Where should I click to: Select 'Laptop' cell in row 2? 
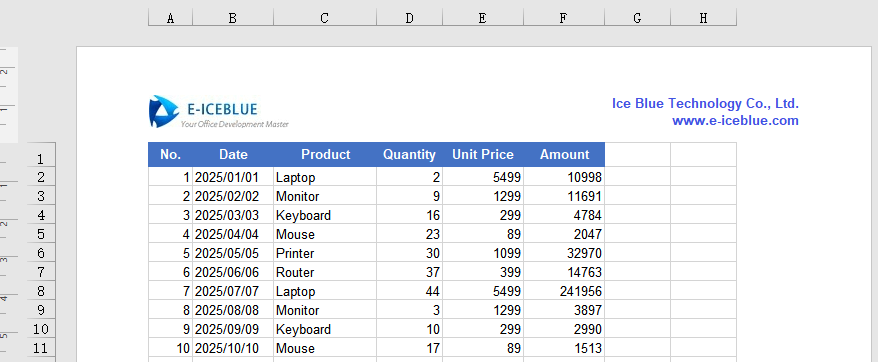click(325, 177)
